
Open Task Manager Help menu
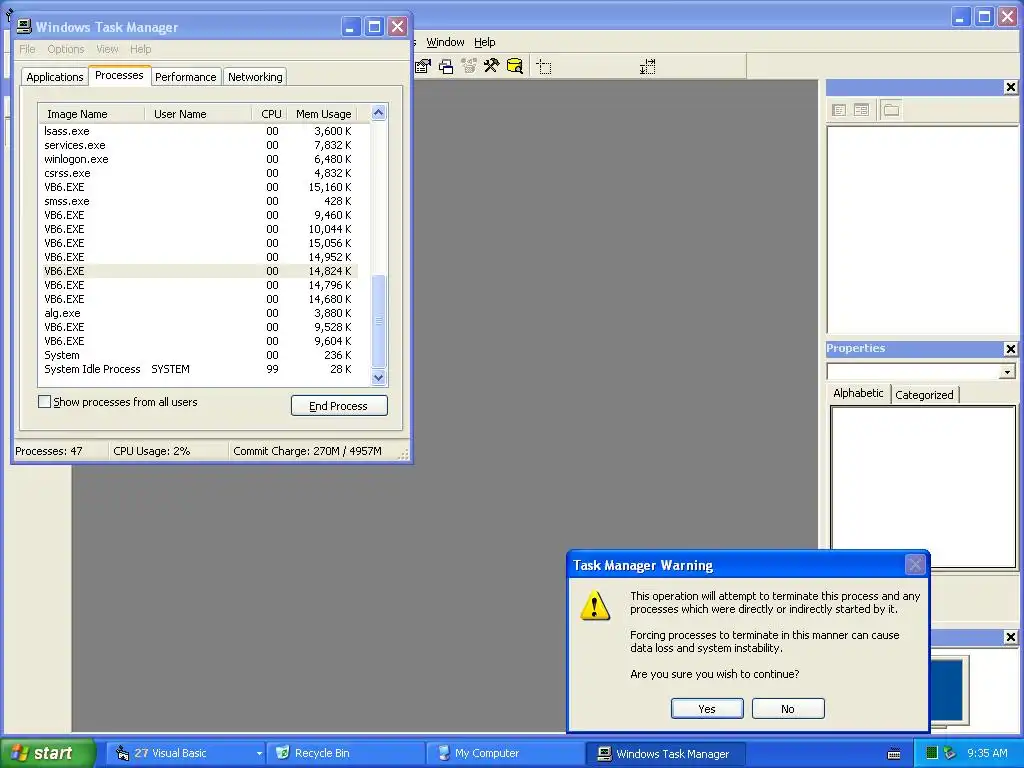pos(140,49)
